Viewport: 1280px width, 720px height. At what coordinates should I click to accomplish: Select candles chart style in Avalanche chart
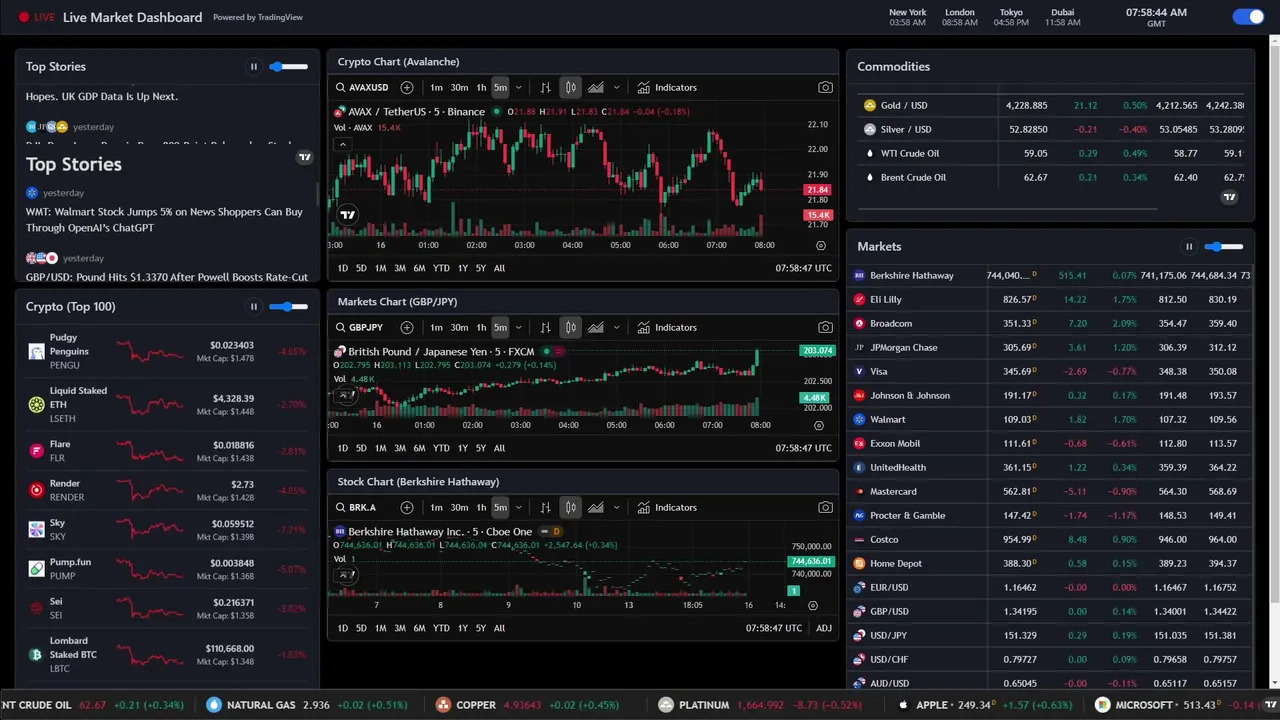point(570,87)
